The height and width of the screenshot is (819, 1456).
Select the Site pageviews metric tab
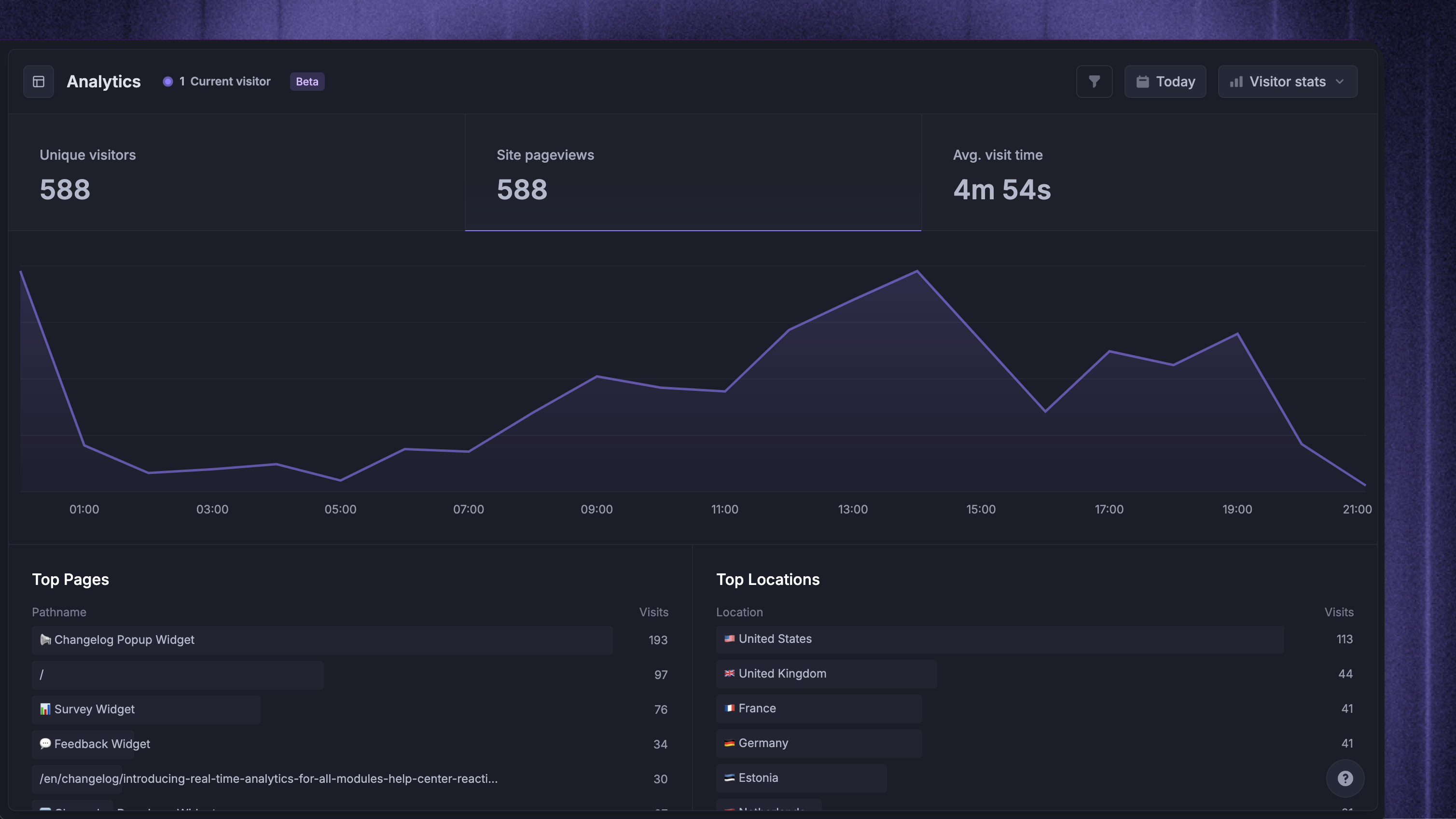coord(693,172)
